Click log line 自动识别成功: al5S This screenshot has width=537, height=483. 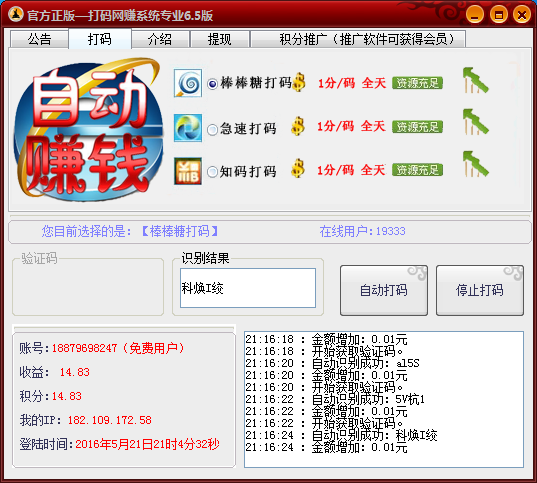point(333,363)
